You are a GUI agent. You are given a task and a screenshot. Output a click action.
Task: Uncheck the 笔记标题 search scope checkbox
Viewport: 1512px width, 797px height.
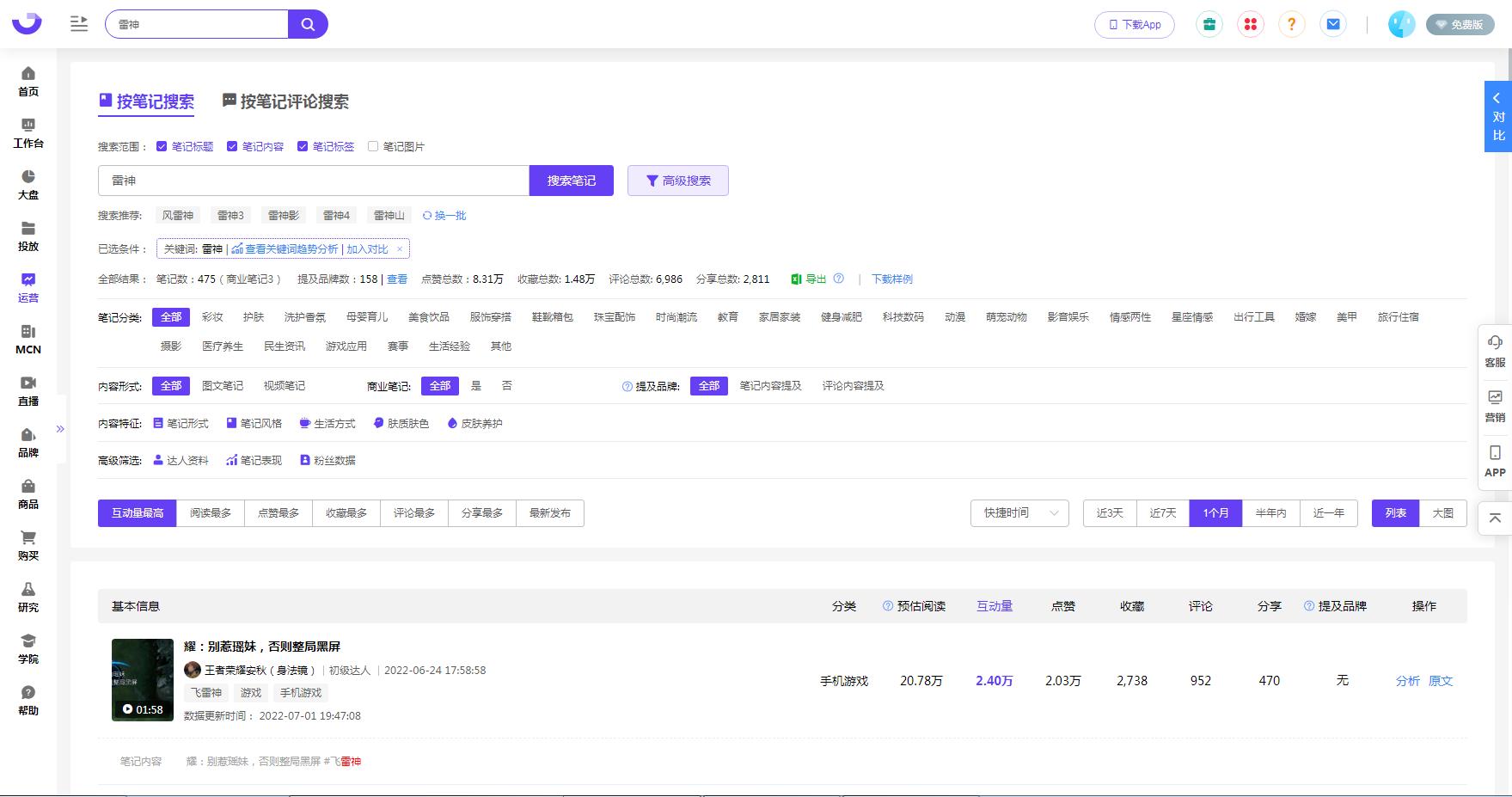click(162, 146)
